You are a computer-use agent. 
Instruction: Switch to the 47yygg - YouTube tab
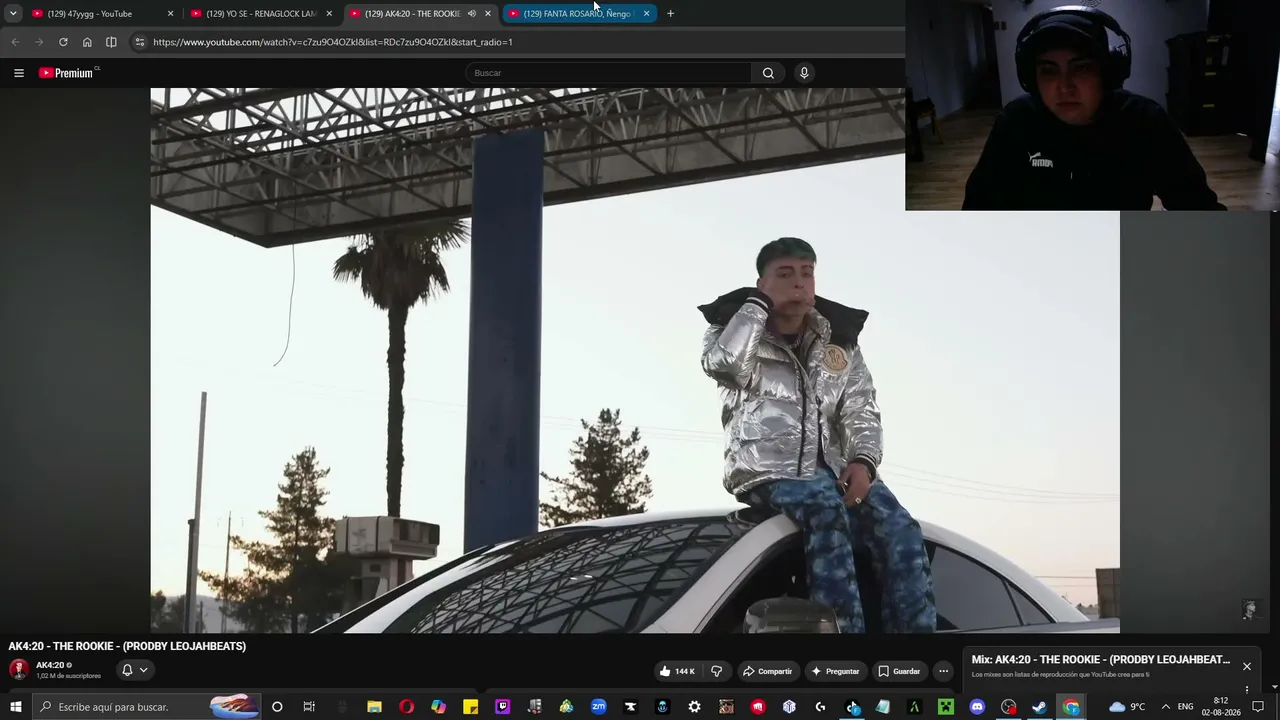(101, 14)
